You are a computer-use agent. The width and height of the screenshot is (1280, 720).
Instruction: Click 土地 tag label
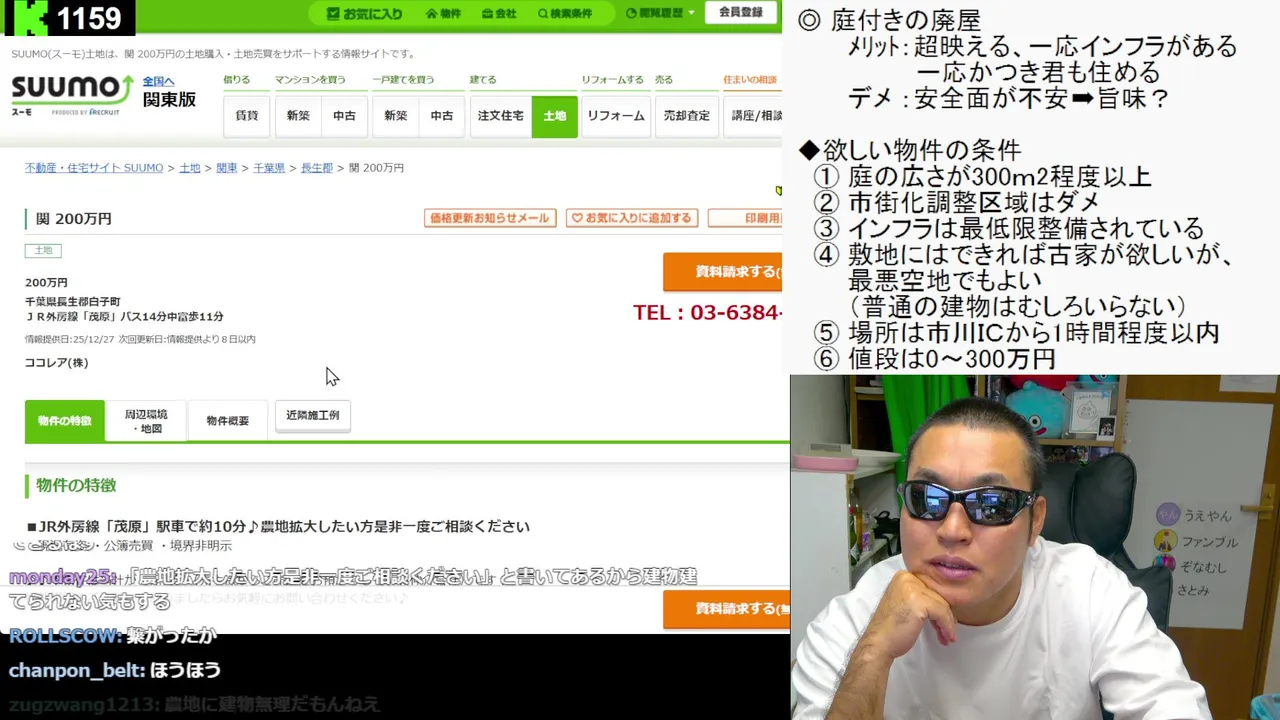coord(43,250)
